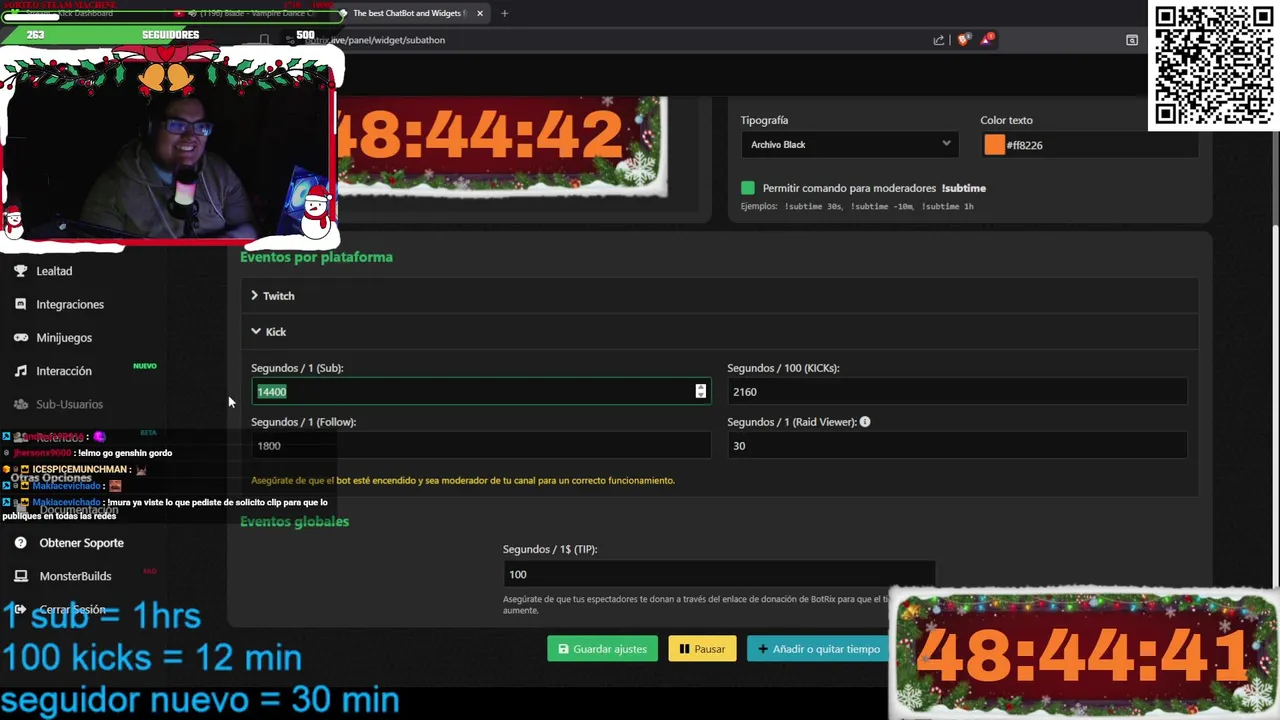Close the ChatBot and Widgets tab
The height and width of the screenshot is (720, 1280).
pos(480,13)
